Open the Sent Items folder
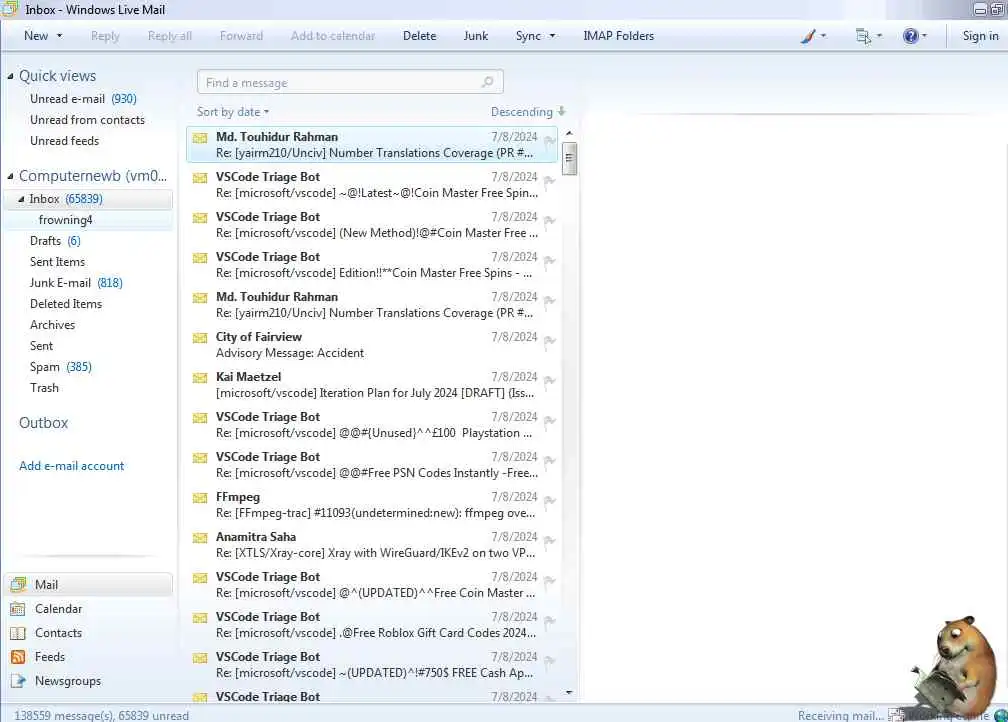This screenshot has height=722, width=1008. (x=57, y=262)
